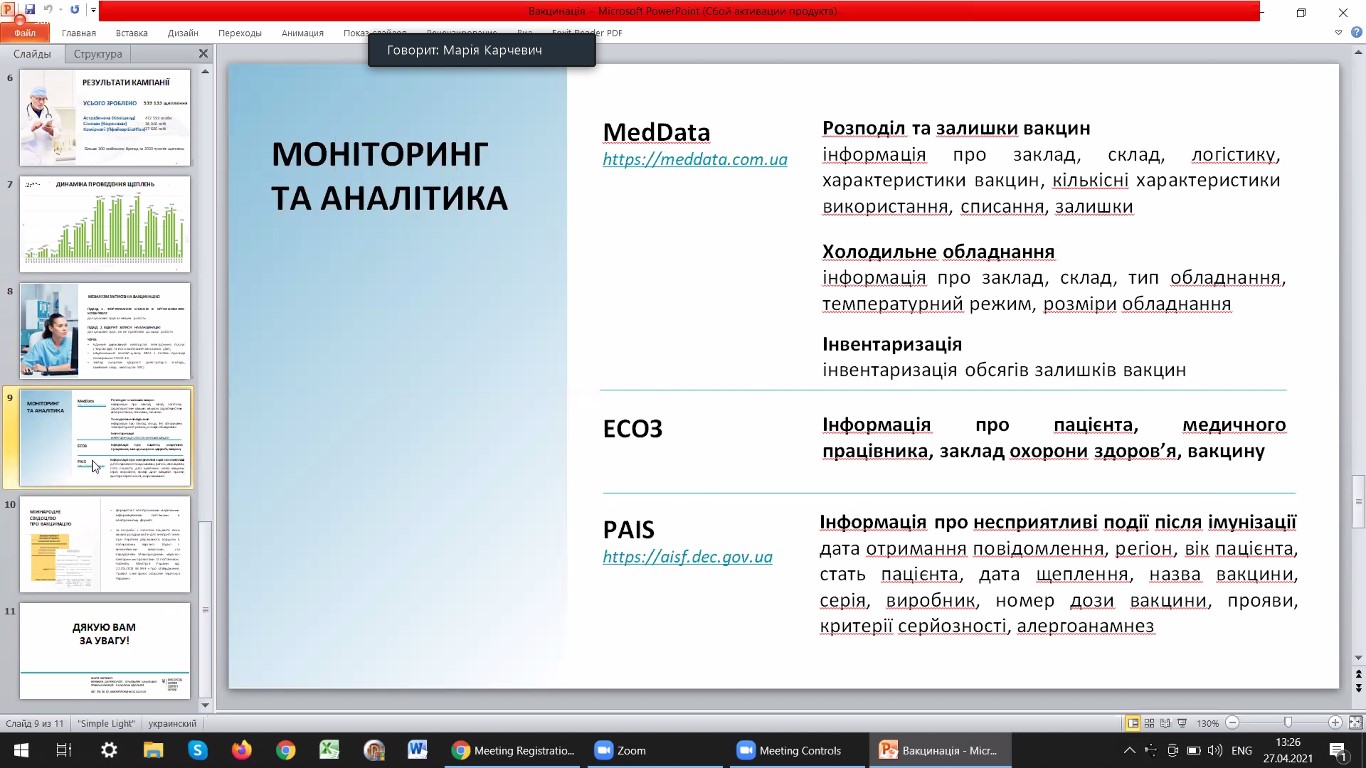This screenshot has height=768, width=1366.
Task: Click the Redo icon in Quick Access Toolbar
Action: [x=74, y=10]
